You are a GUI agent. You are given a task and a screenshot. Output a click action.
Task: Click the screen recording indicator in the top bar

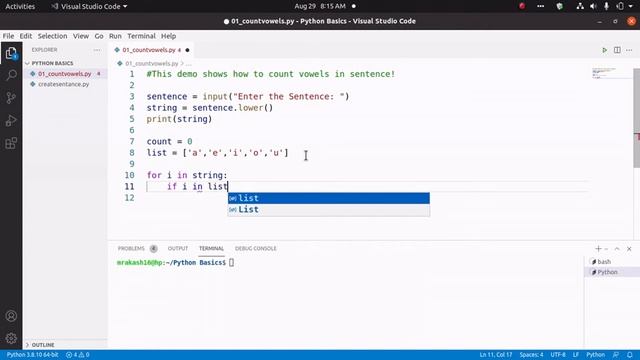coord(522,6)
